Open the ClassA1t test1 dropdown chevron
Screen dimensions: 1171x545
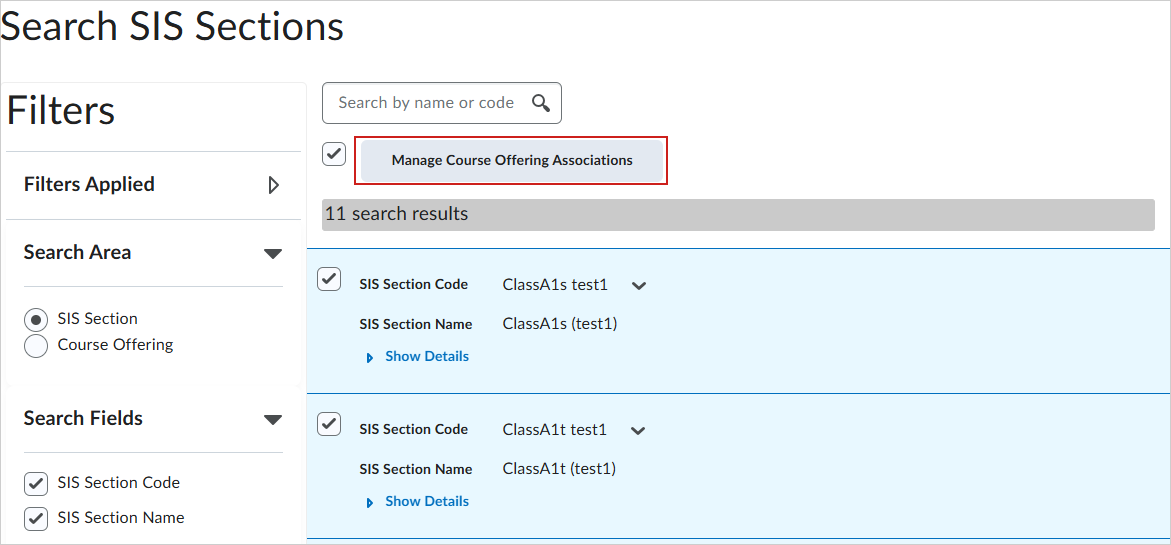(x=638, y=431)
